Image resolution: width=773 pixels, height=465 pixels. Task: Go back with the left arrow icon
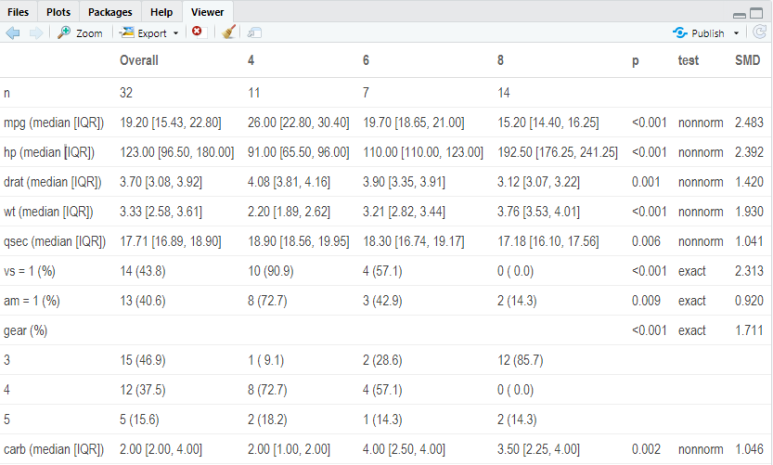[x=13, y=33]
